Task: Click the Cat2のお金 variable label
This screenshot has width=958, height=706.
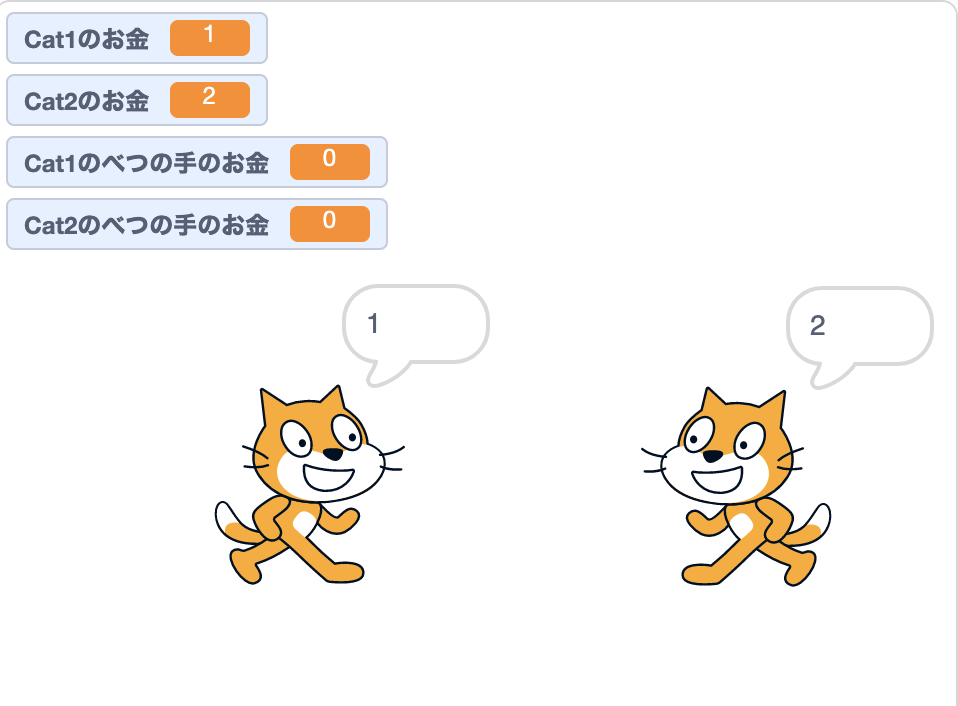Action: [86, 101]
